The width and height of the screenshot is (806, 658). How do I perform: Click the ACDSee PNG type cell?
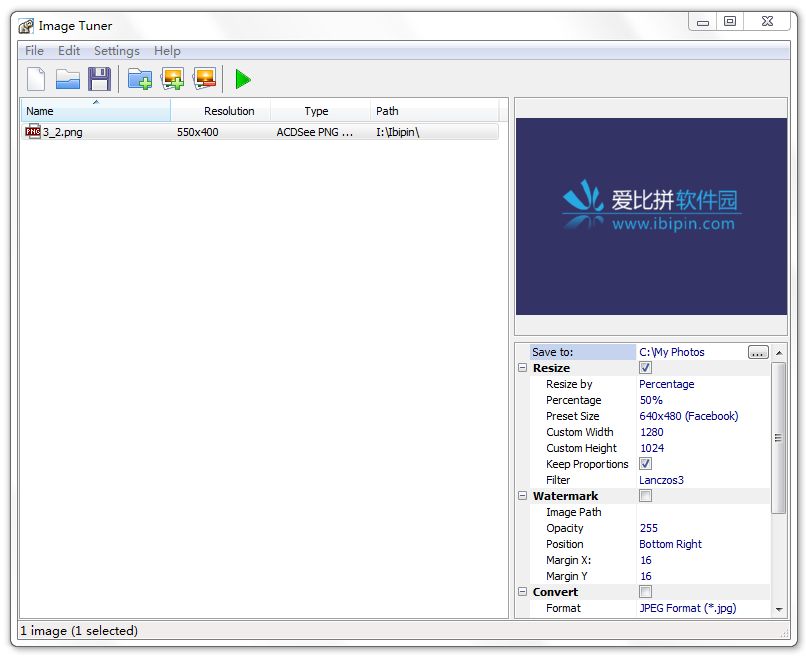pos(315,132)
